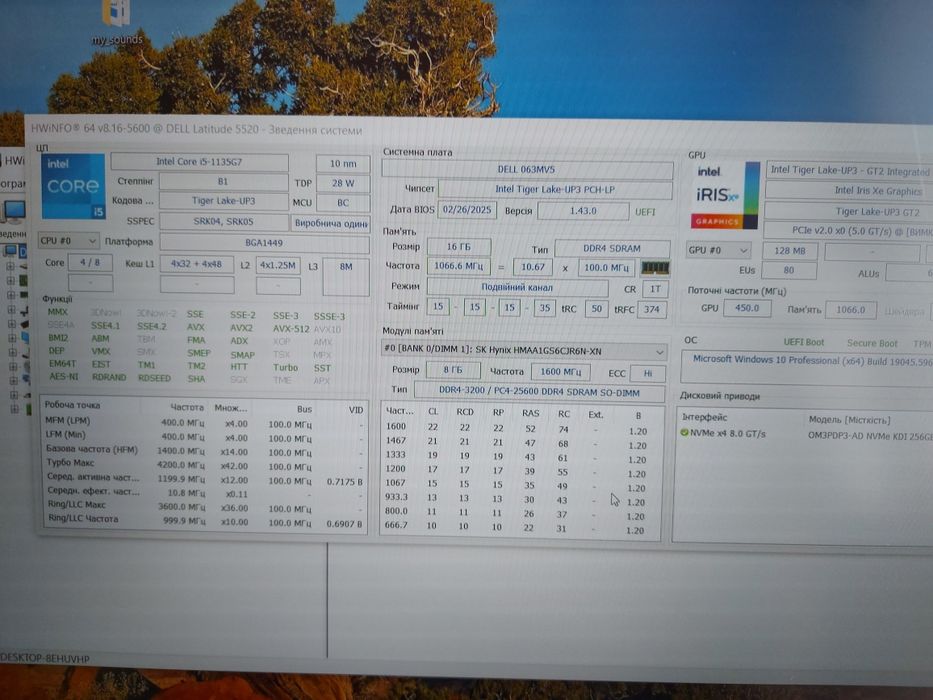This screenshot has width=933, height=700.
Task: Click the memory chip icon beside 100.0 МГц
Action: (655, 268)
